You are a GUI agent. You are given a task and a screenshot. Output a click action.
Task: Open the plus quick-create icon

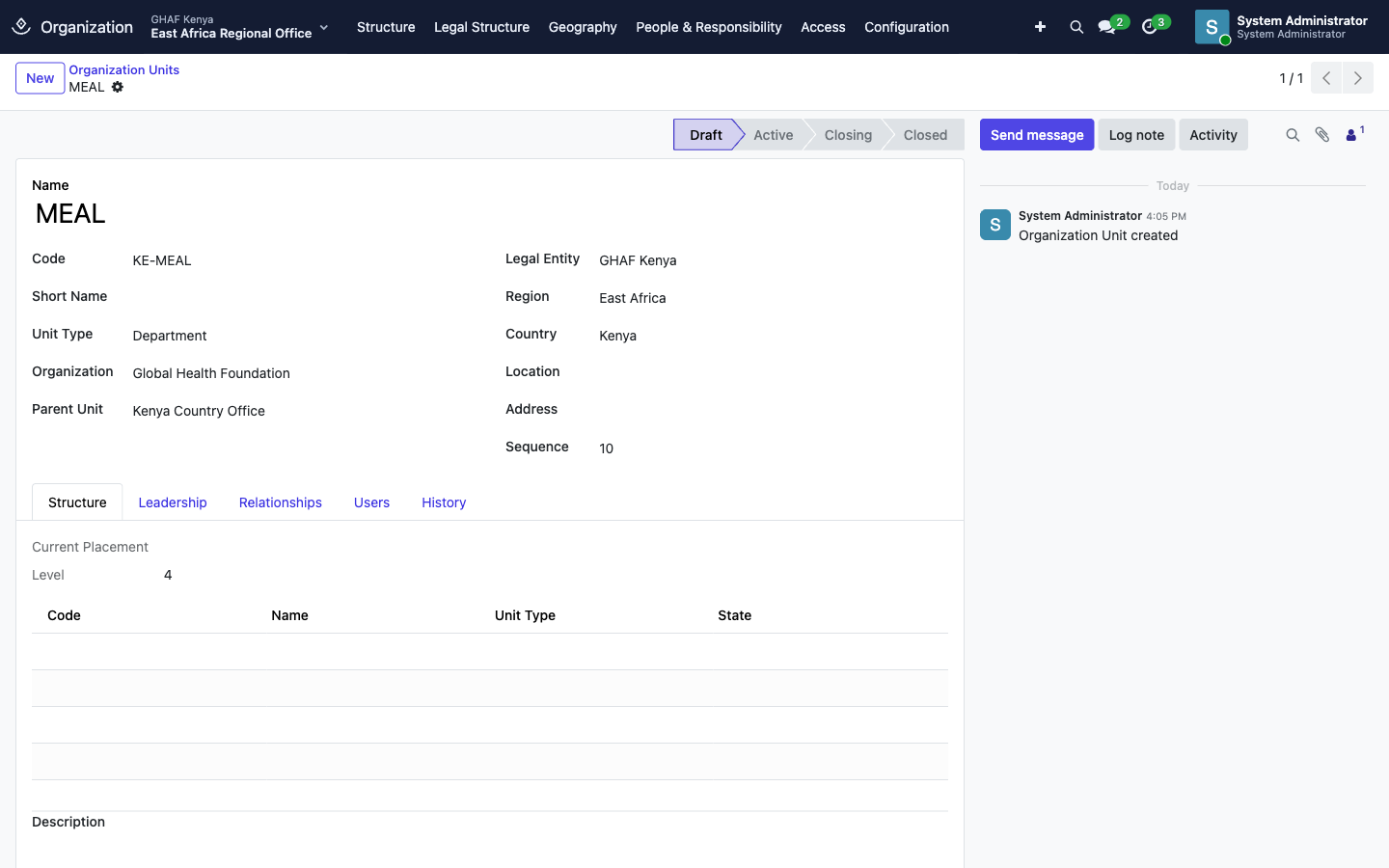[1040, 27]
